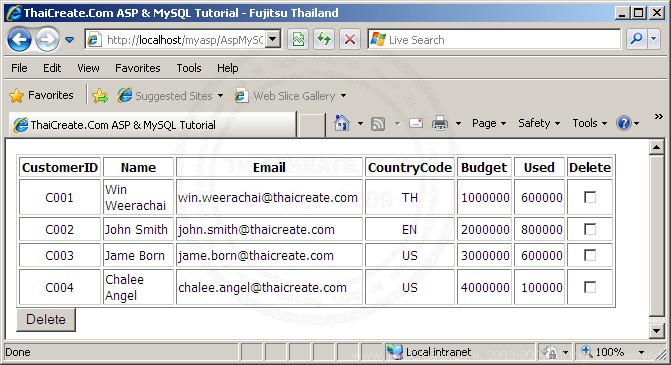
Task: Click the Done status bar text
Action: [x=18, y=352]
